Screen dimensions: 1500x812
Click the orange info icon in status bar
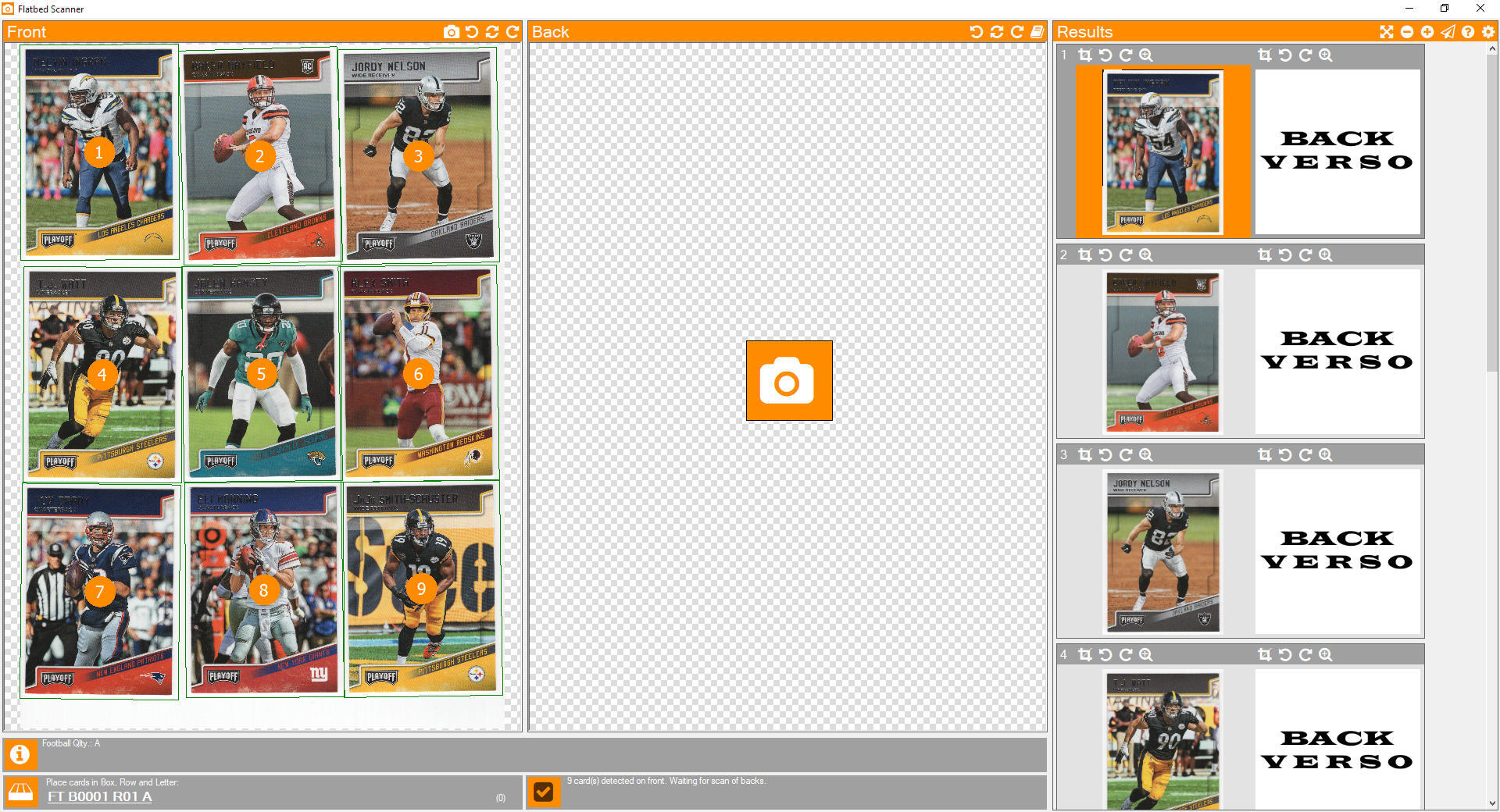click(x=20, y=755)
